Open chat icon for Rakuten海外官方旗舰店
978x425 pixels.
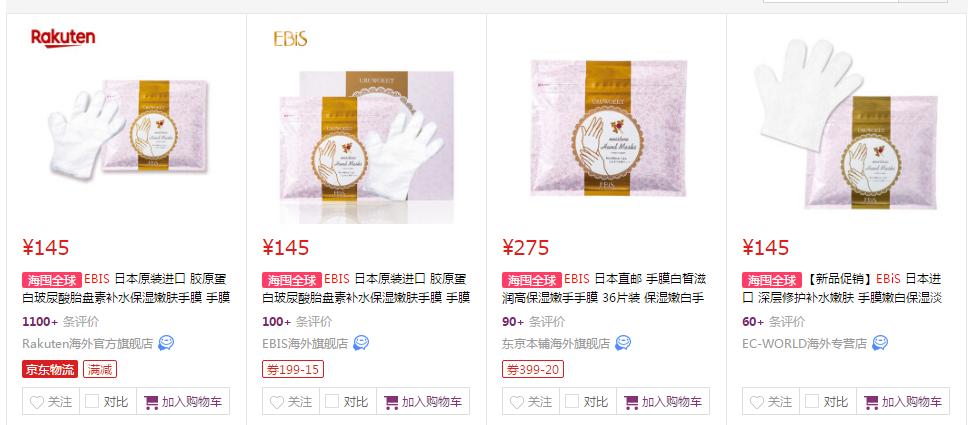click(x=166, y=343)
